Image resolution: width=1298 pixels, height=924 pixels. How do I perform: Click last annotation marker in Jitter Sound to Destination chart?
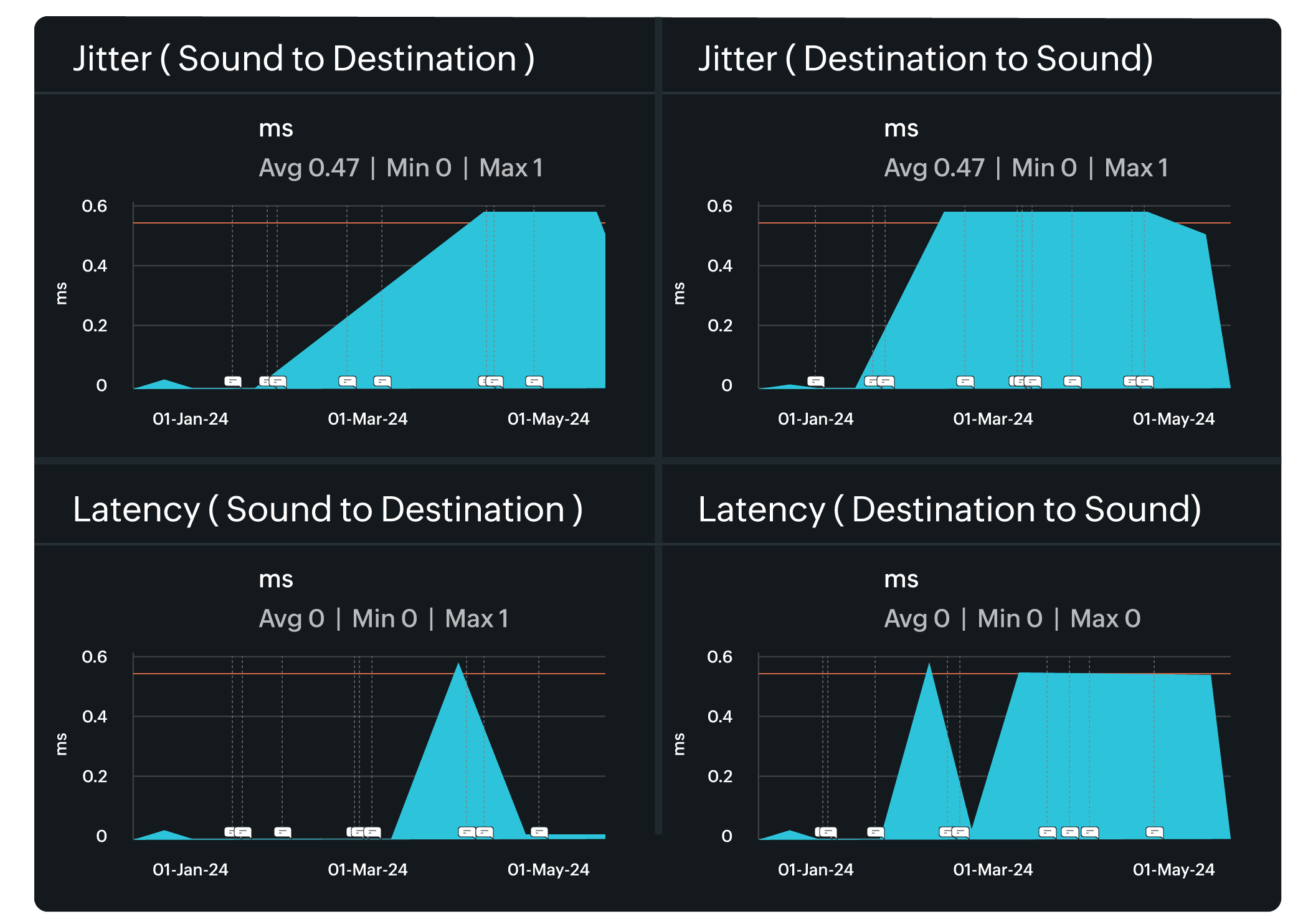tap(534, 381)
